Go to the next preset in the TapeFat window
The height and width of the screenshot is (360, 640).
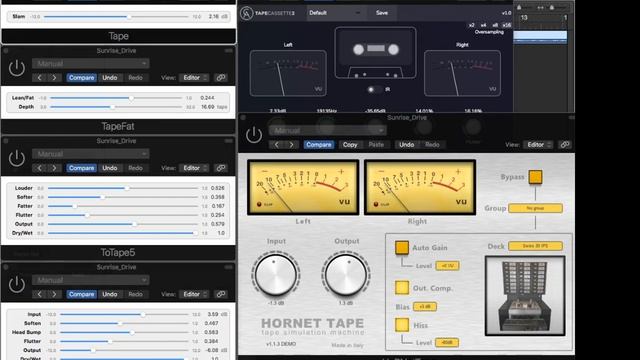54,168
